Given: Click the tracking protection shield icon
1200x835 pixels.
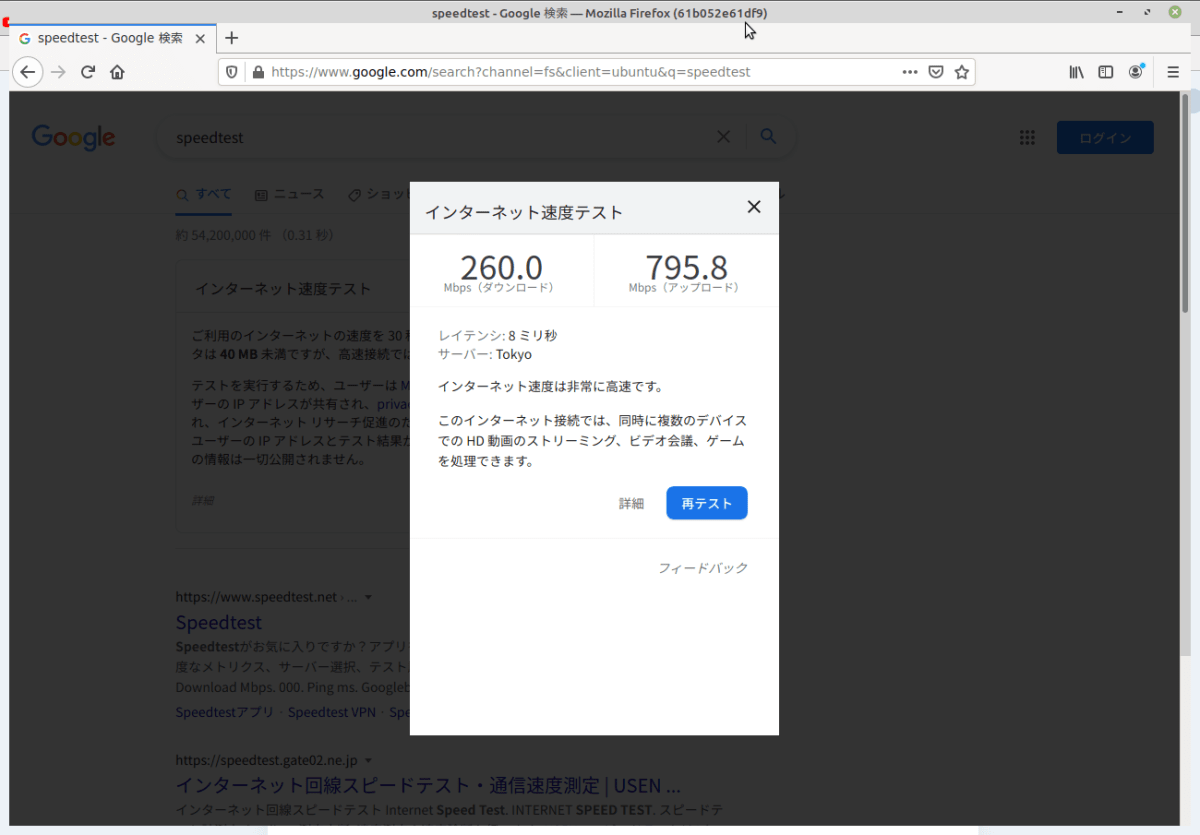Looking at the screenshot, I should tap(232, 72).
